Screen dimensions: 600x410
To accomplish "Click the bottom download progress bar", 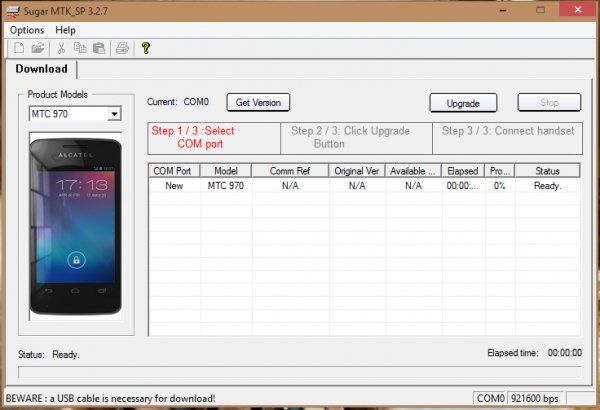I will click(300, 372).
